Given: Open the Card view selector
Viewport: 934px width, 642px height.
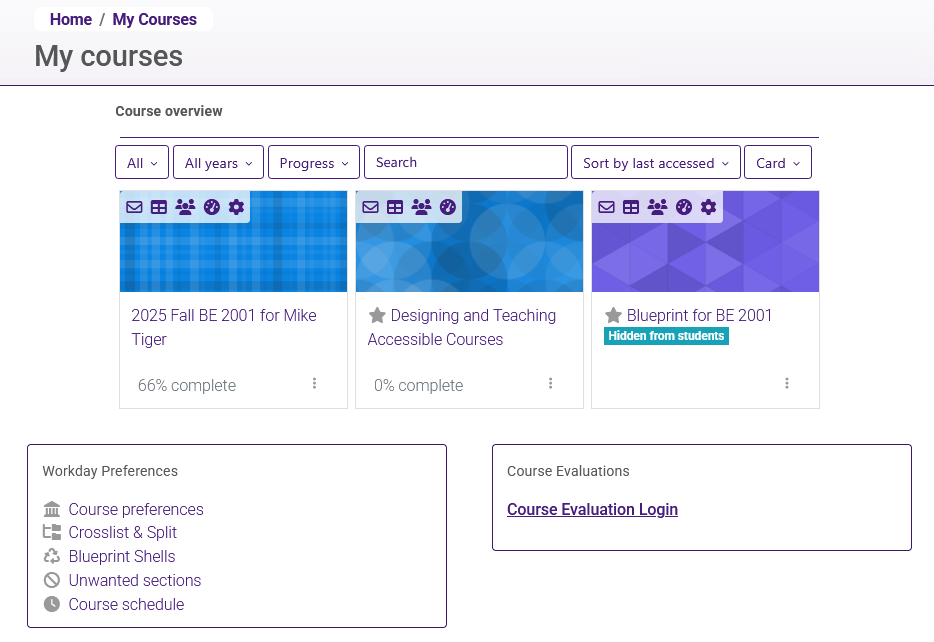Looking at the screenshot, I should (778, 162).
